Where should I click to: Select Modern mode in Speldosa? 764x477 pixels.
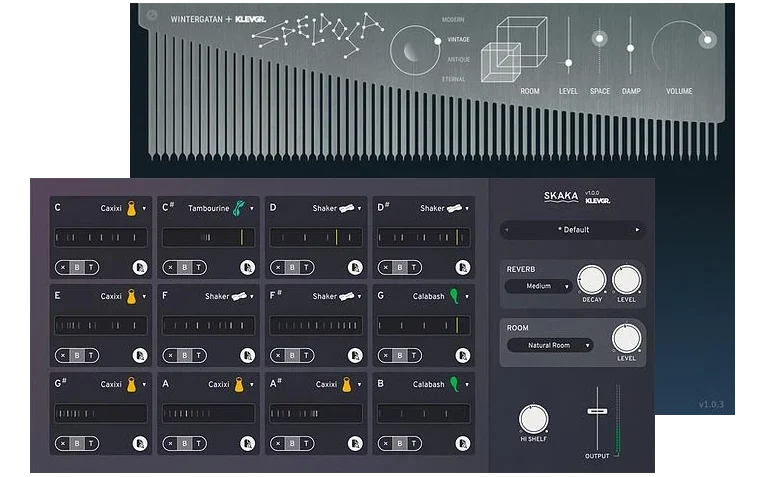pyautogui.click(x=453, y=19)
